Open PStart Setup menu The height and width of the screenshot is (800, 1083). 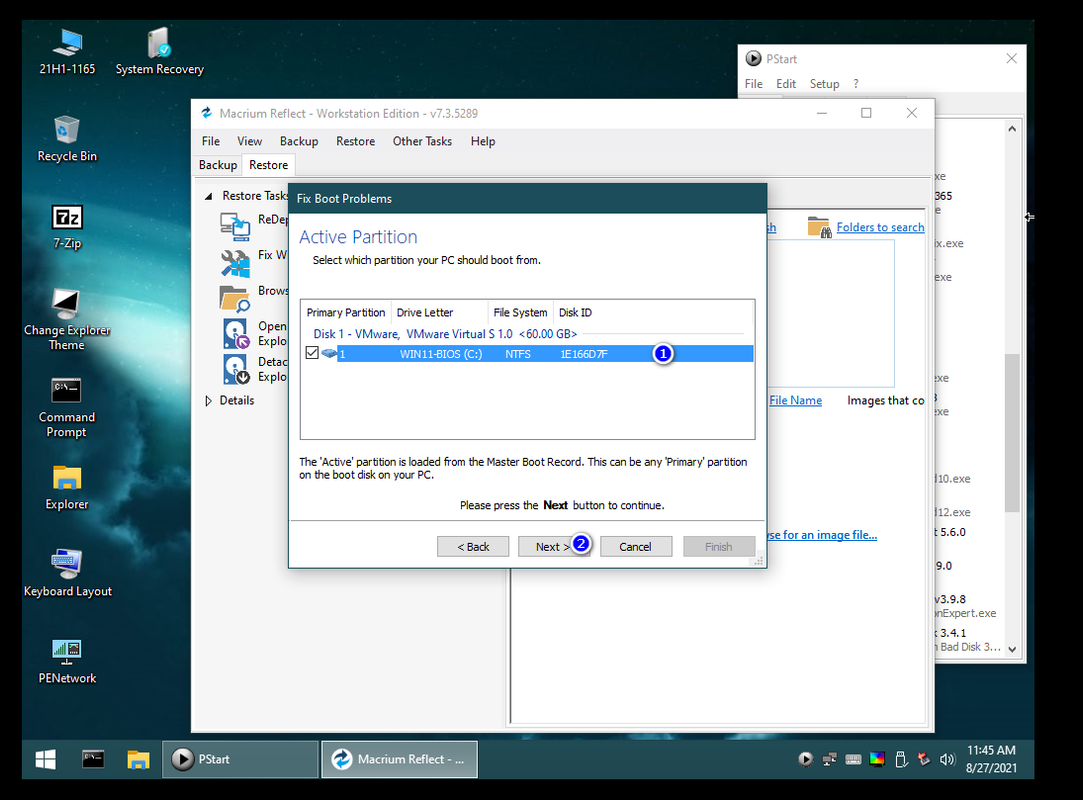point(824,84)
